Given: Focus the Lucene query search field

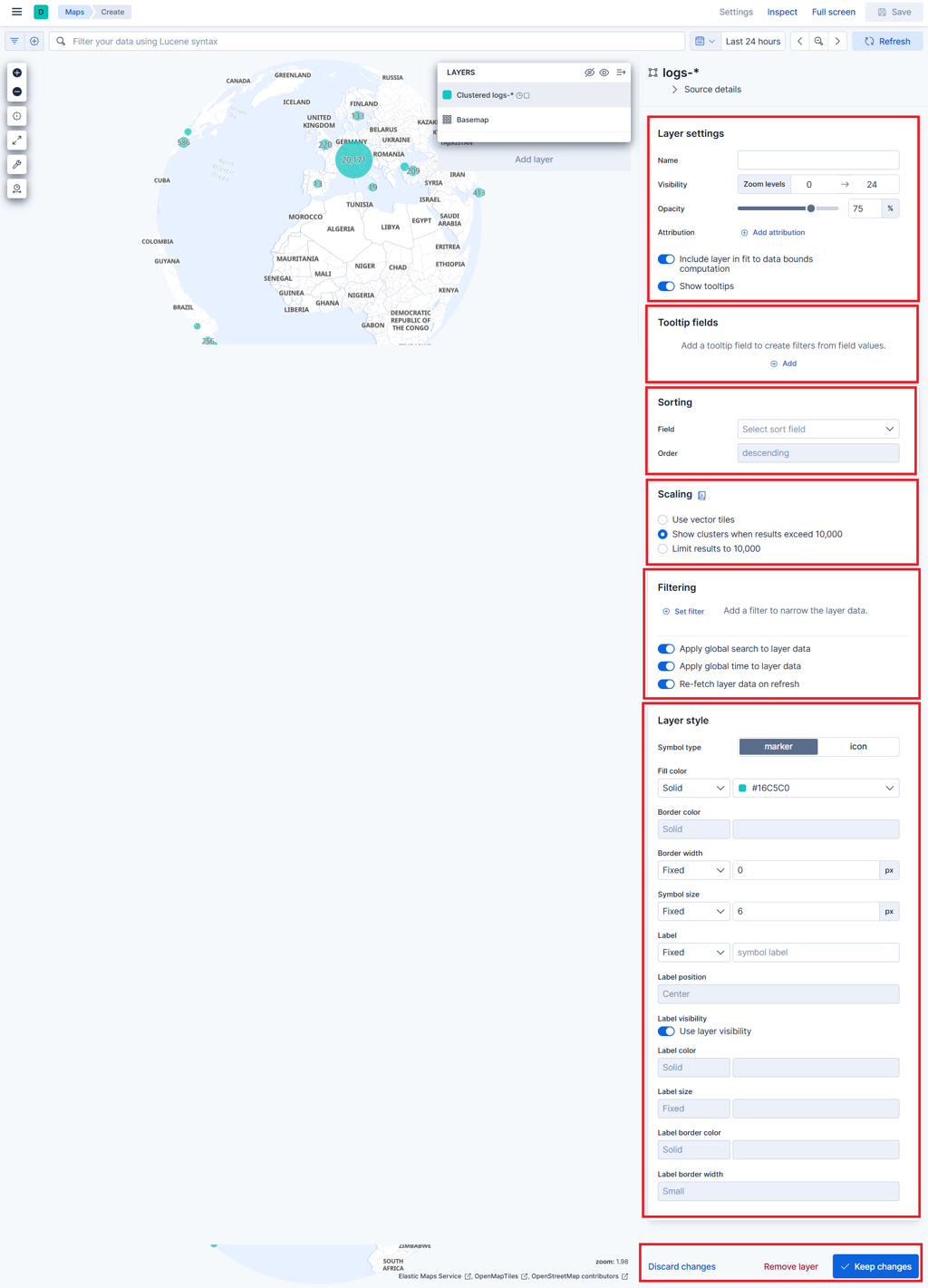Looking at the screenshot, I should [367, 42].
